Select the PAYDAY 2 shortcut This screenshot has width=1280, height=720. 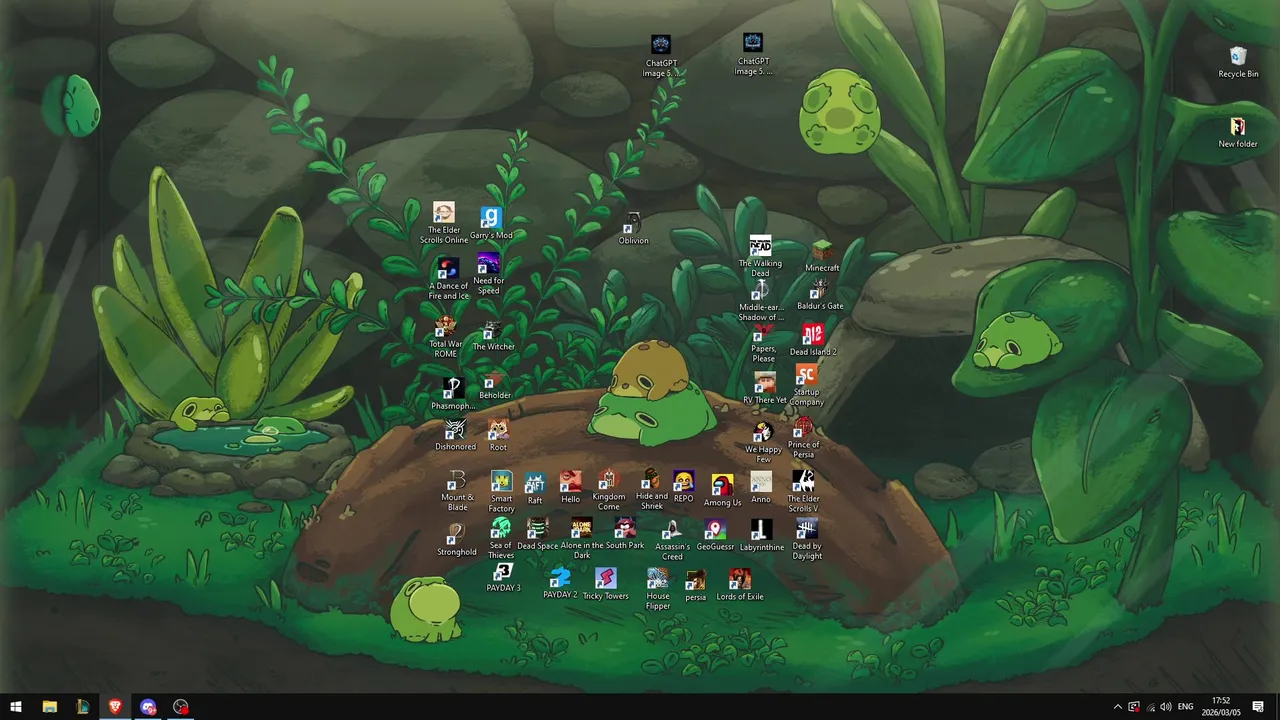(x=560, y=584)
